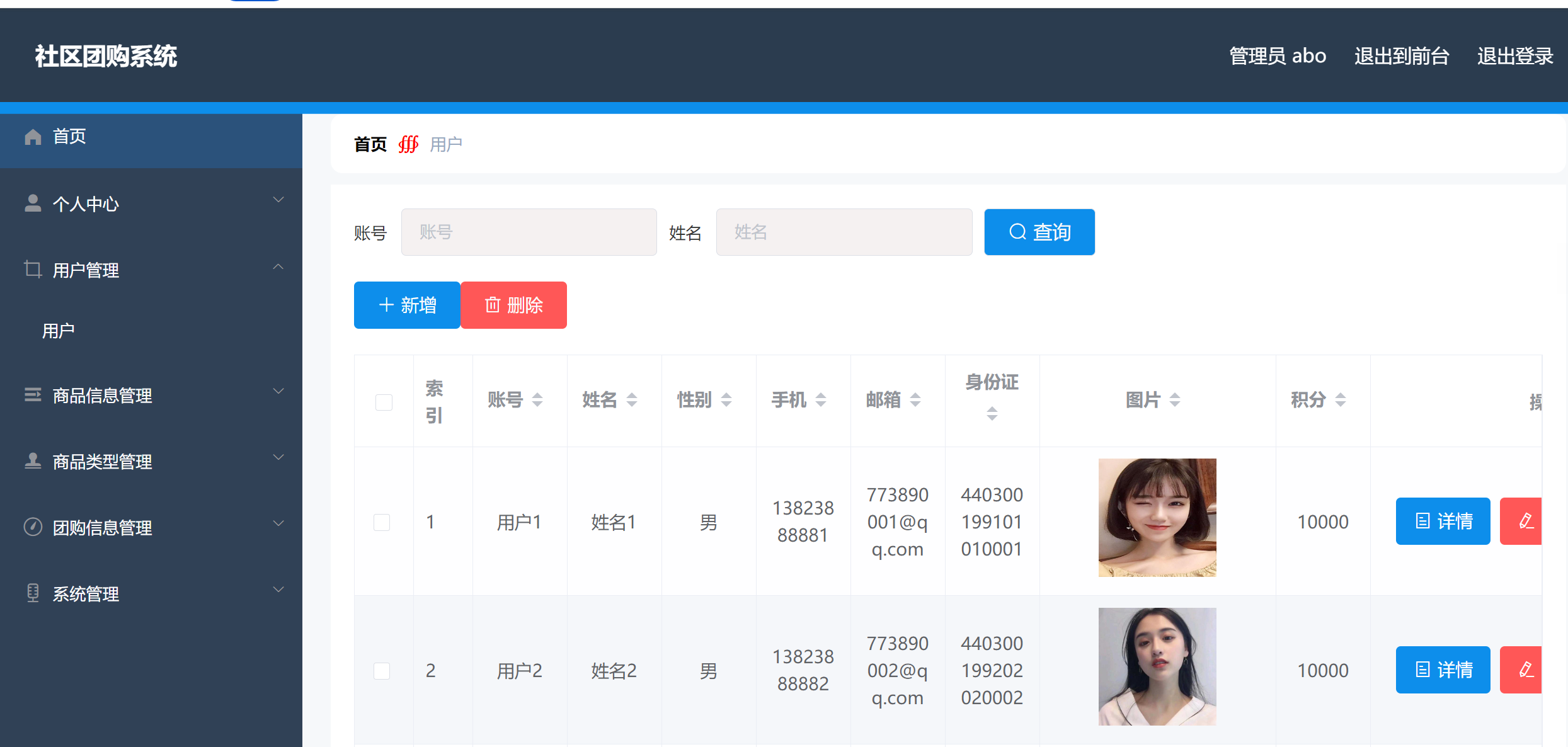Open the 用户 menu item in sidebar

click(59, 330)
